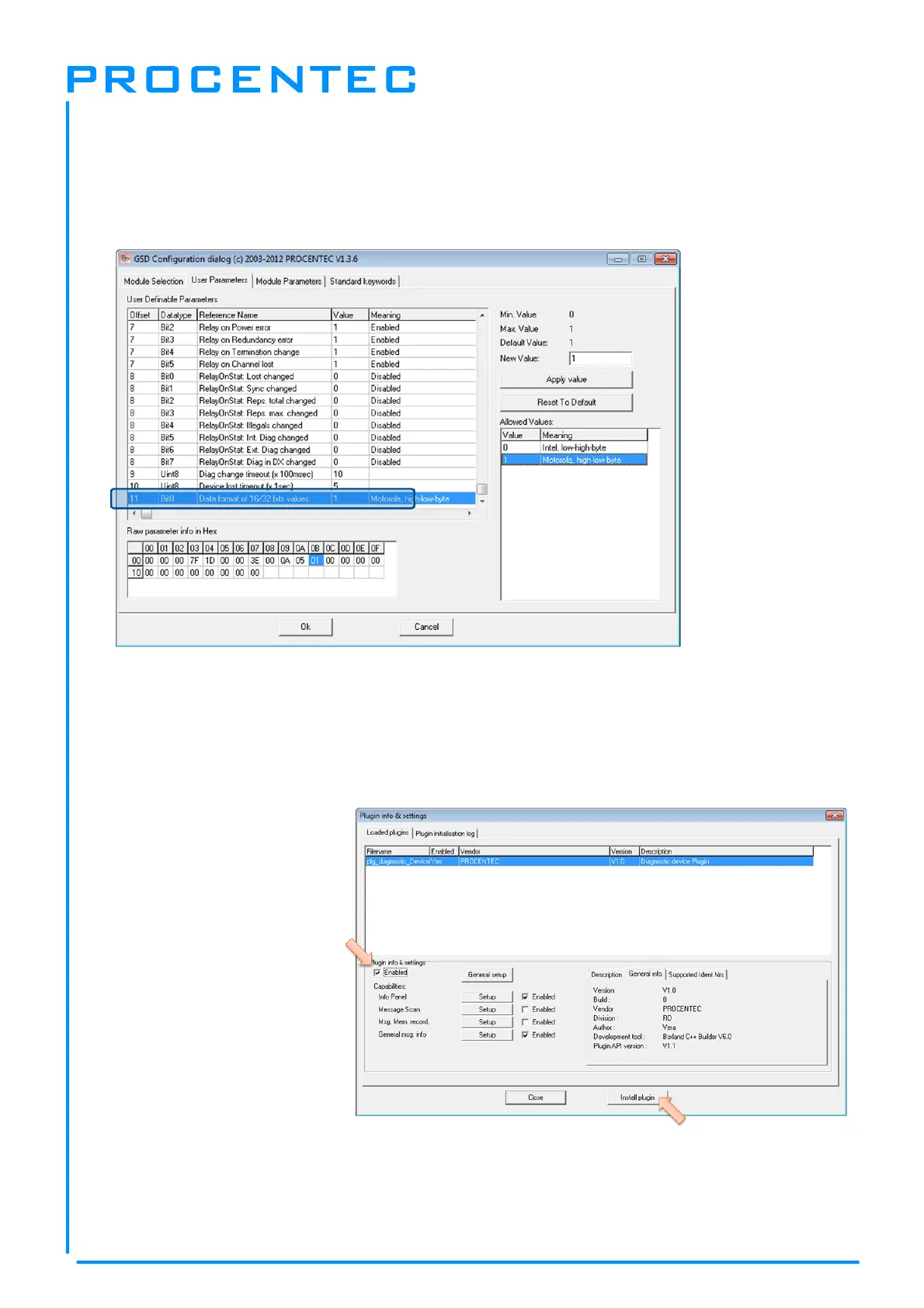The width and height of the screenshot is (924, 1308).
Task: Toggle Msg. Mem. record Enabled checkbox
Action: [526, 1022]
